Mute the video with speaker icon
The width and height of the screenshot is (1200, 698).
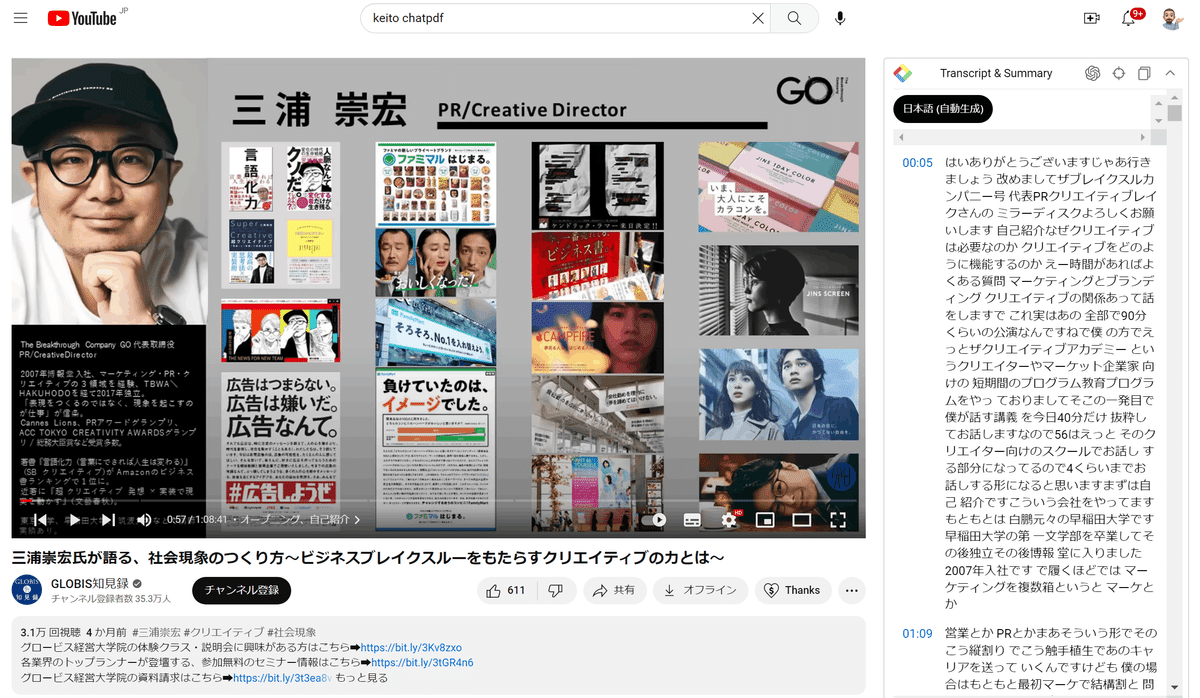[143, 520]
